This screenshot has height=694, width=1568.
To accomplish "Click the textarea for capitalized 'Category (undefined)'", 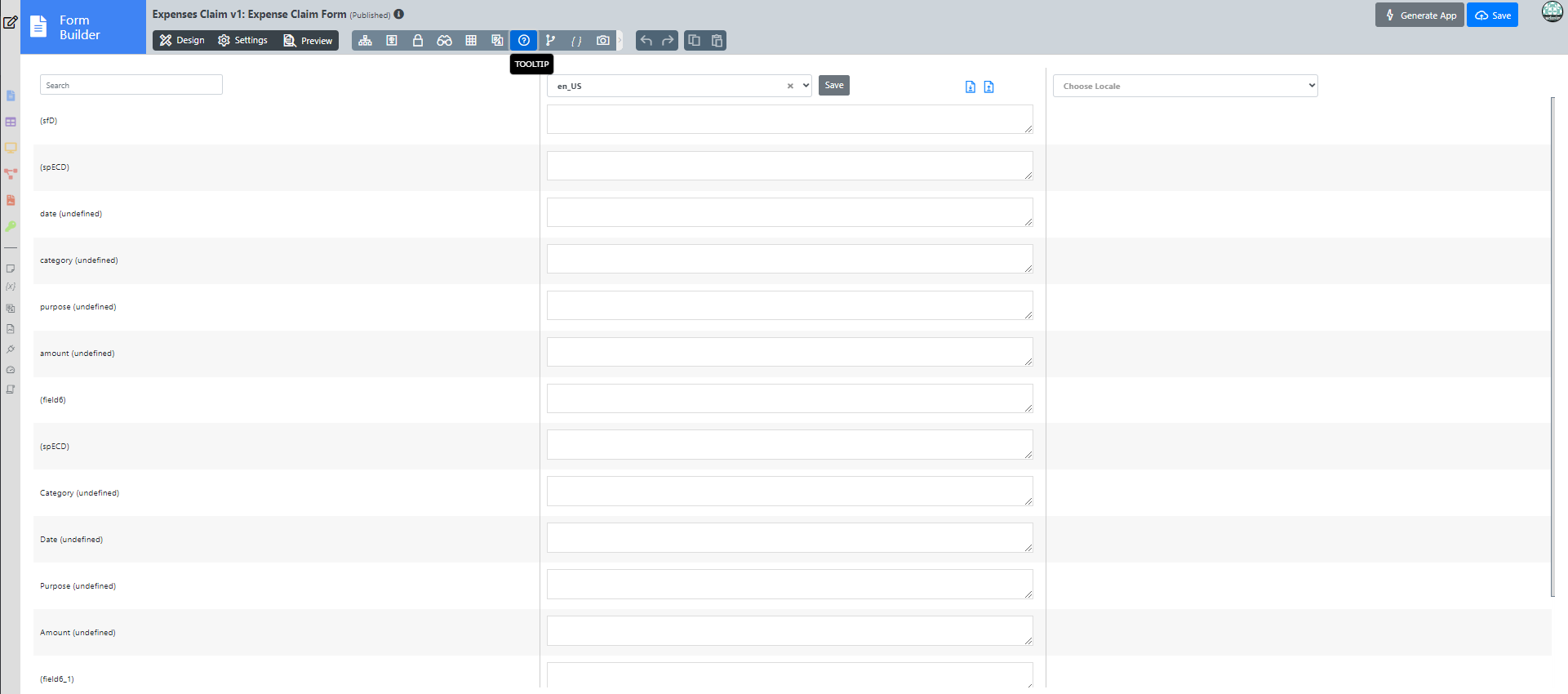I will 790,492.
